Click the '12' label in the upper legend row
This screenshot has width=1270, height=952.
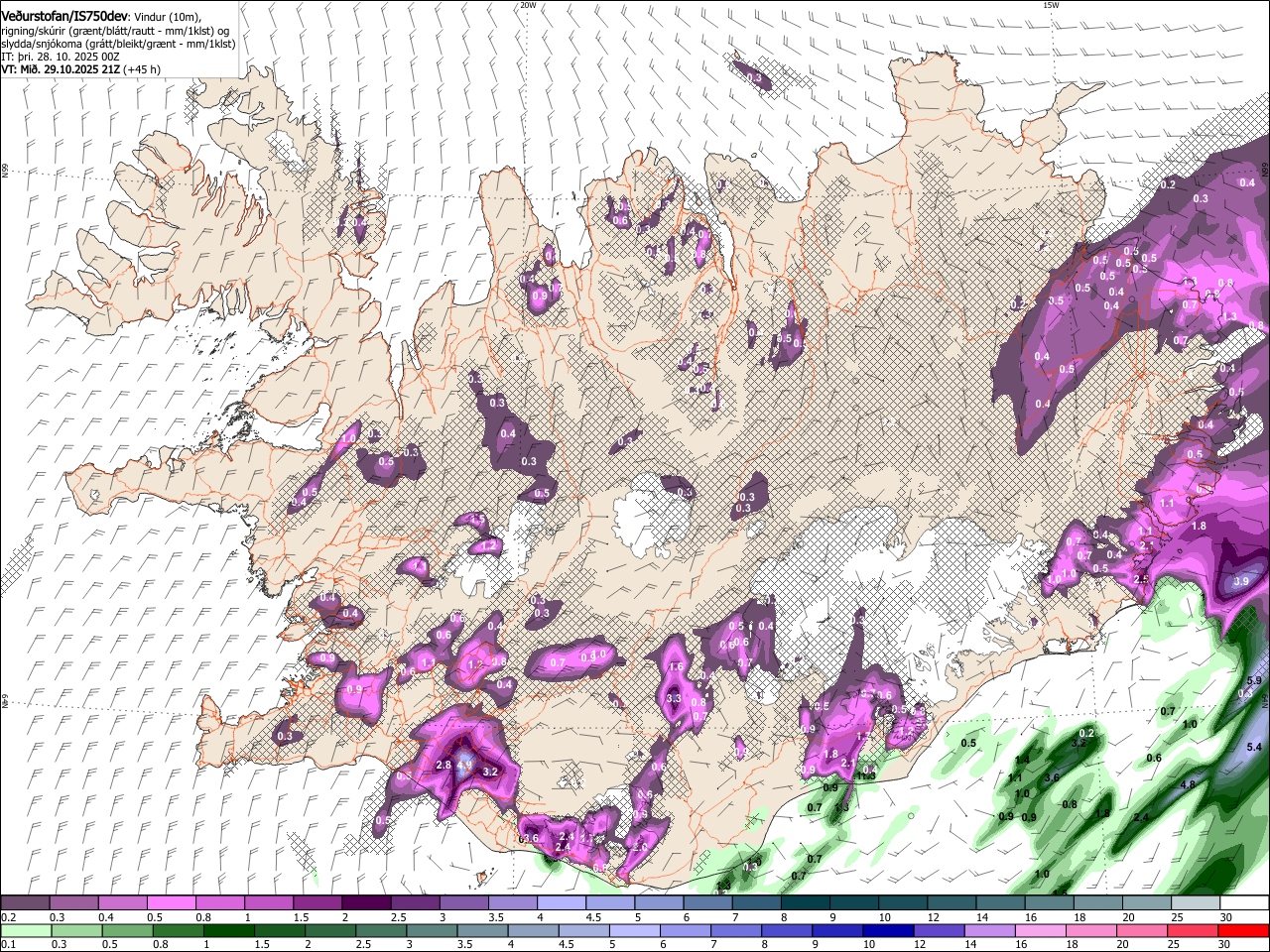tap(933, 917)
